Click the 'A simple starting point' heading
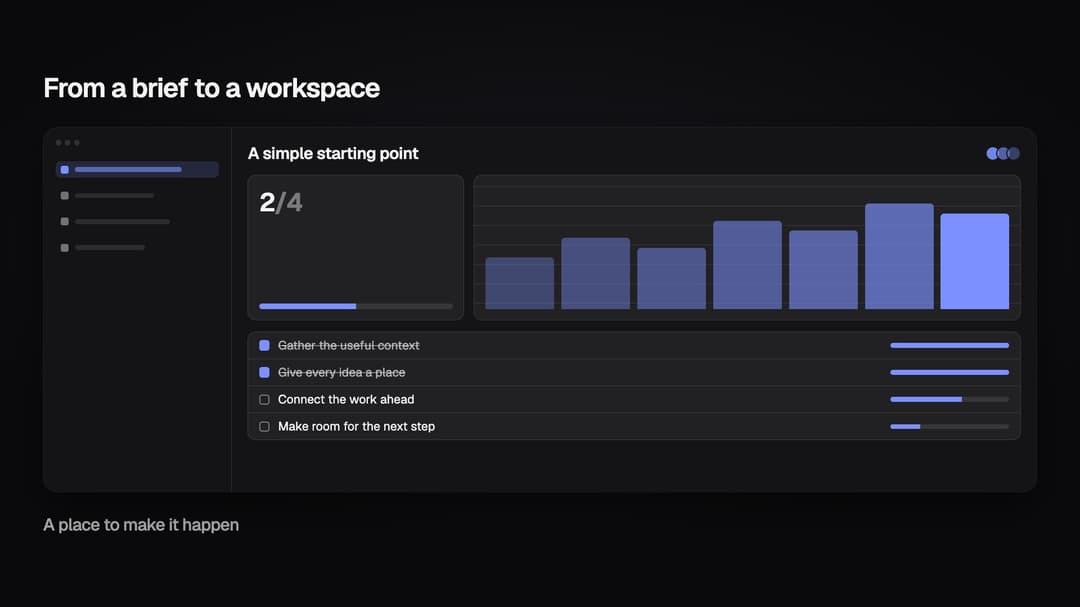1080x607 pixels. [333, 154]
